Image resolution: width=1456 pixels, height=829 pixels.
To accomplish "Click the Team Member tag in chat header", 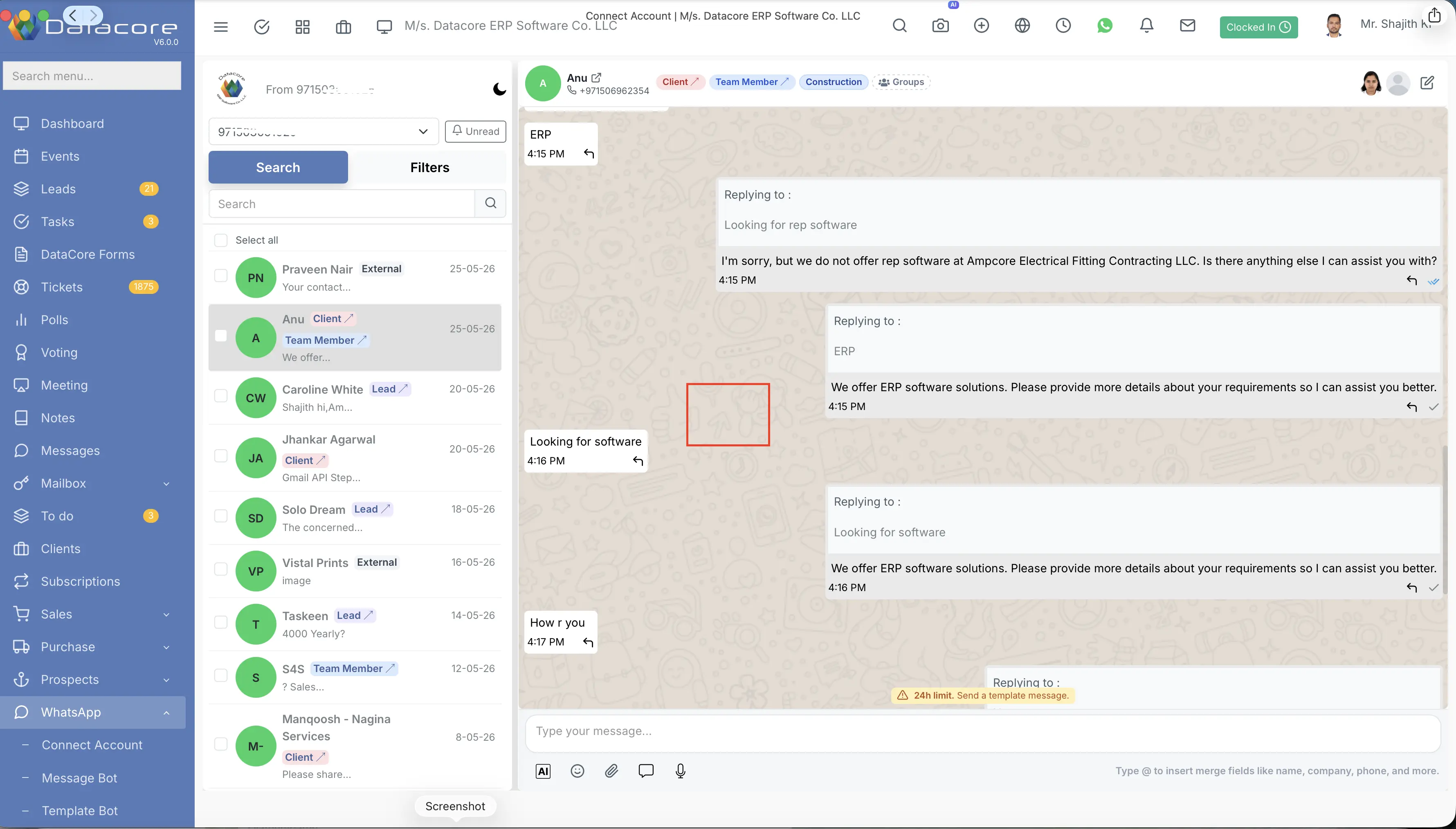I will click(x=751, y=82).
